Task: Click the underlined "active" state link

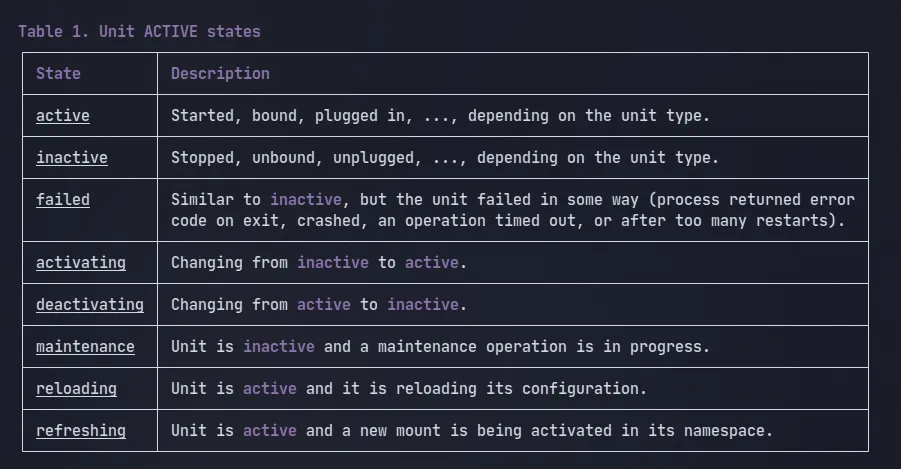Action: click(62, 116)
